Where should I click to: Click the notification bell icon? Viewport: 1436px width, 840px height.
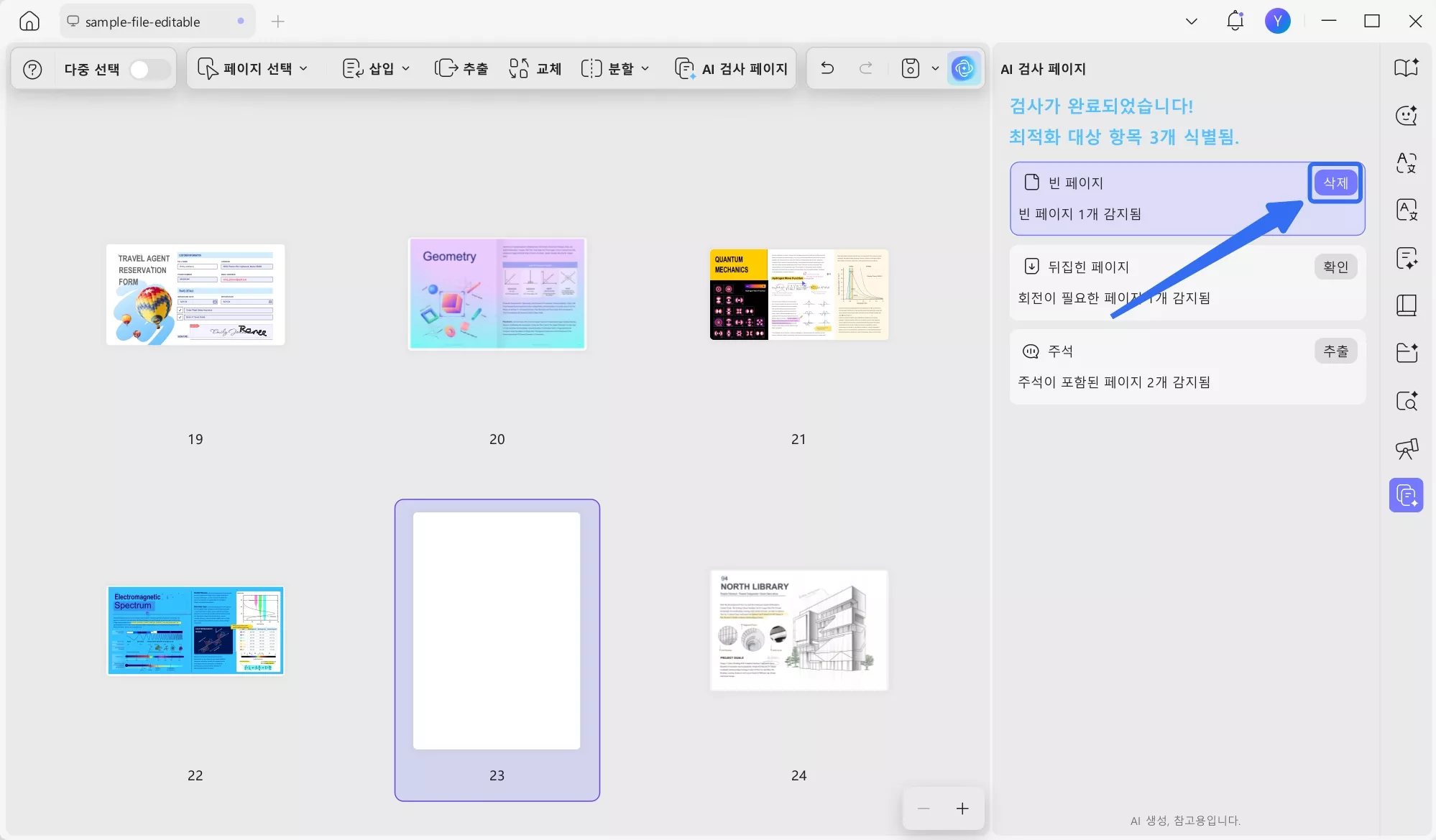1235,21
